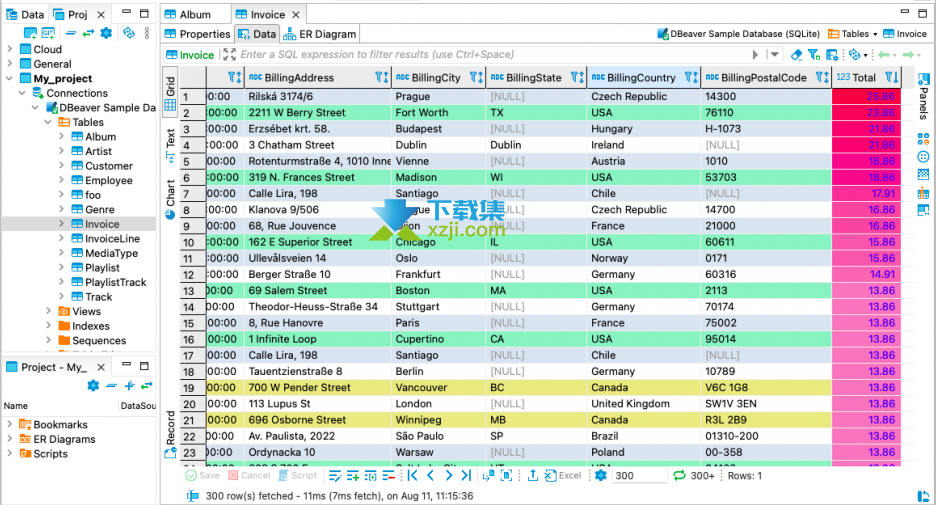Select the Properties subtab
936x505 pixels.
(x=198, y=34)
